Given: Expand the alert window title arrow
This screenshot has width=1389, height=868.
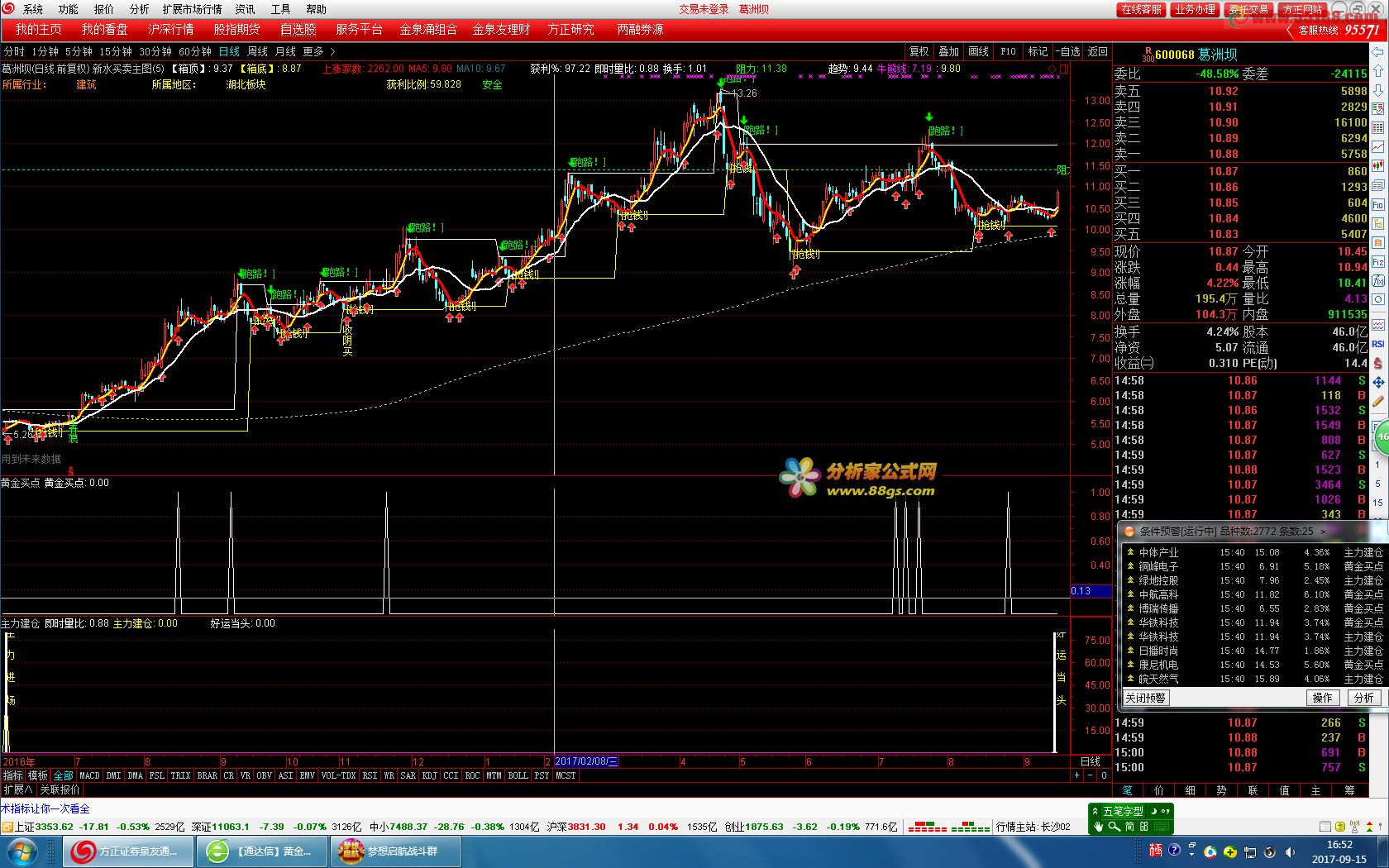Looking at the screenshot, I should (x=1324, y=532).
